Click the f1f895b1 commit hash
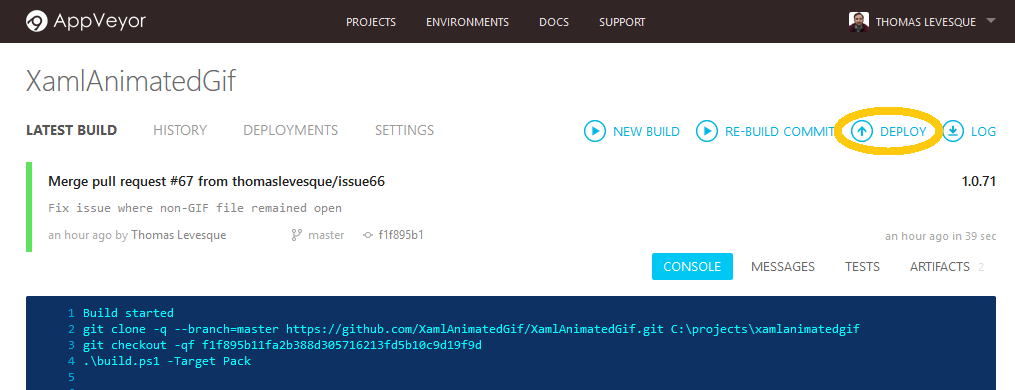1015x390 pixels. click(401, 235)
